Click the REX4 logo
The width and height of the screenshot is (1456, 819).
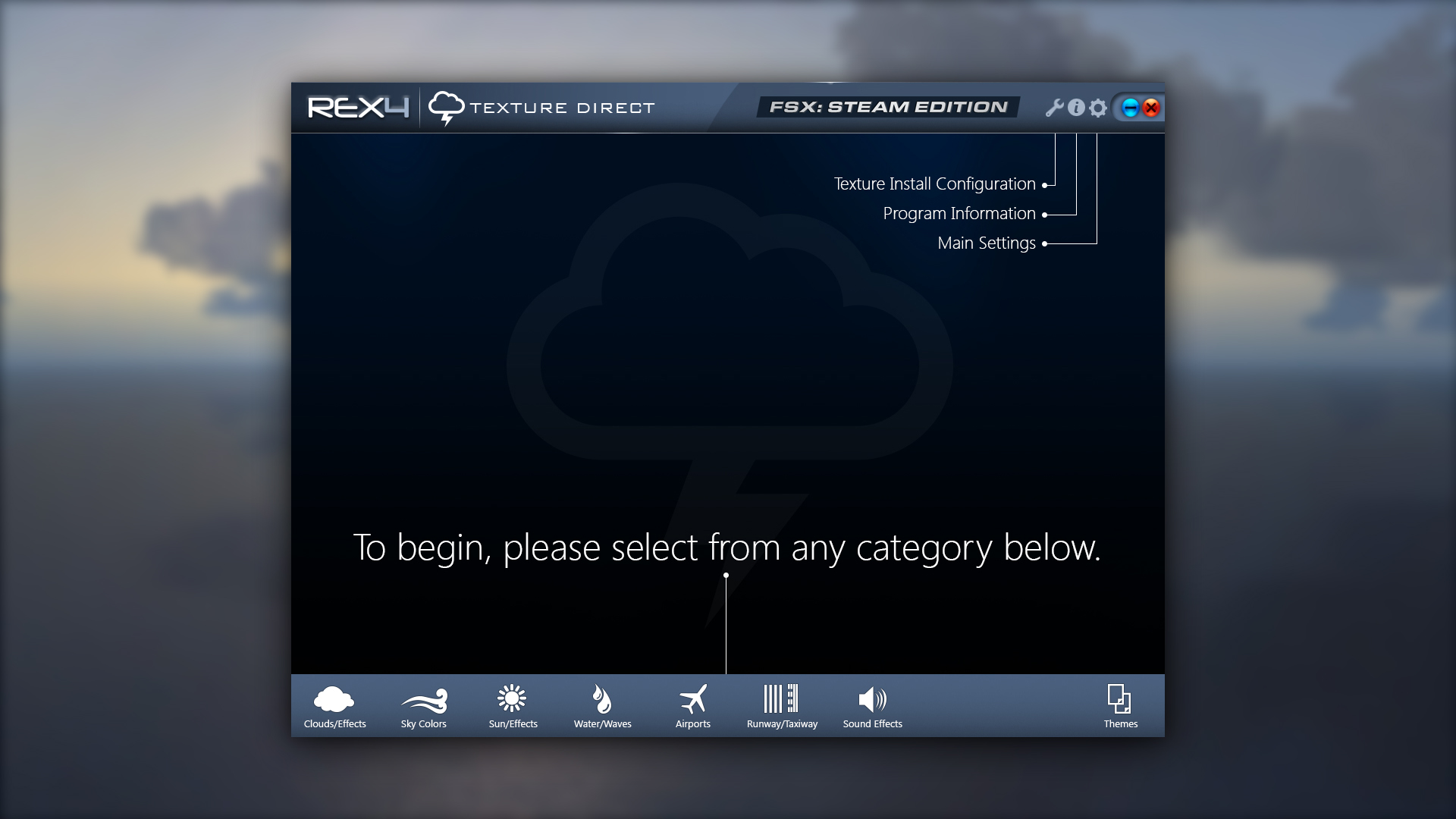tap(357, 106)
